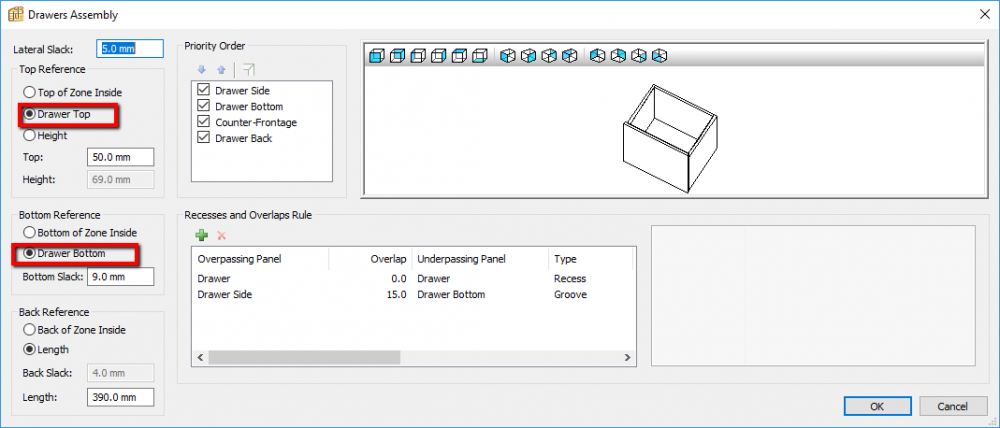Click the Type column header

590,259
